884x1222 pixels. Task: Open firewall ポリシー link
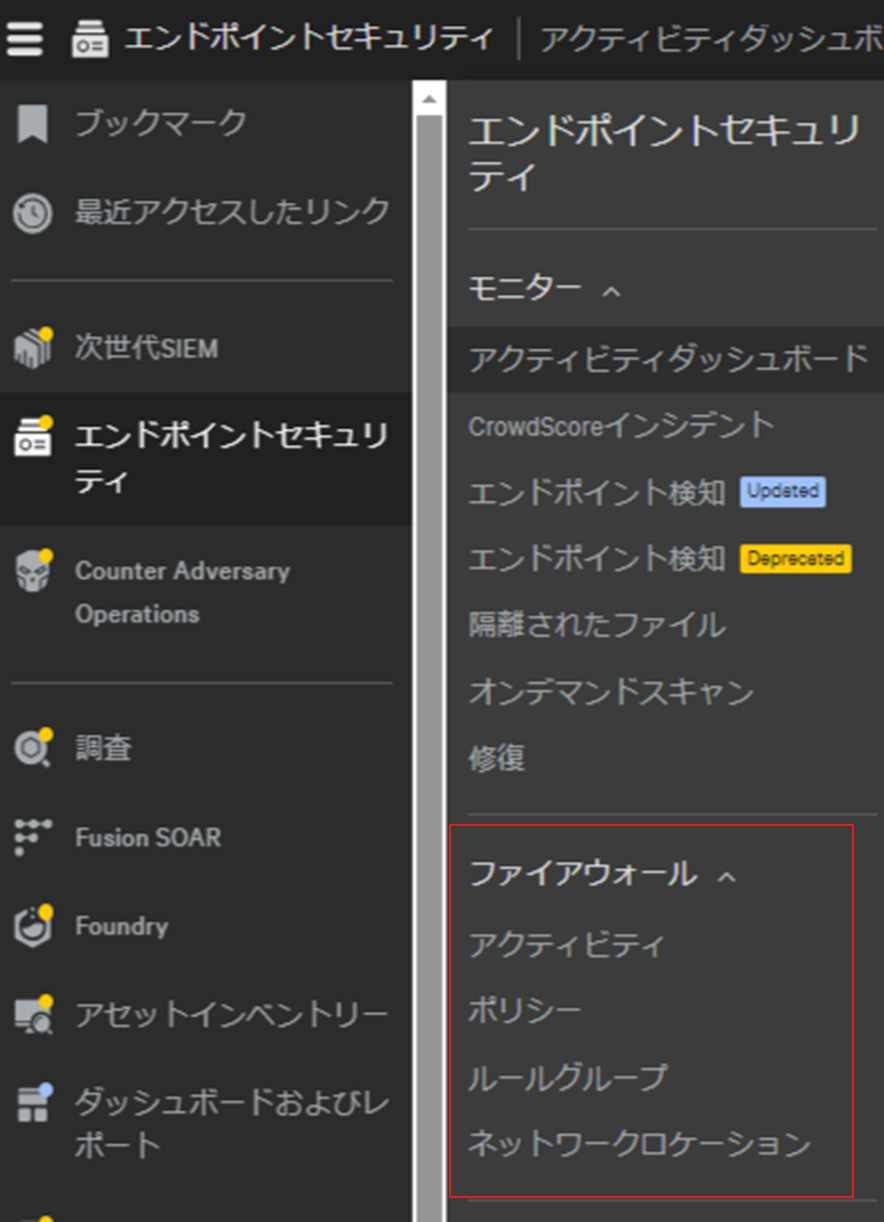(x=525, y=1011)
